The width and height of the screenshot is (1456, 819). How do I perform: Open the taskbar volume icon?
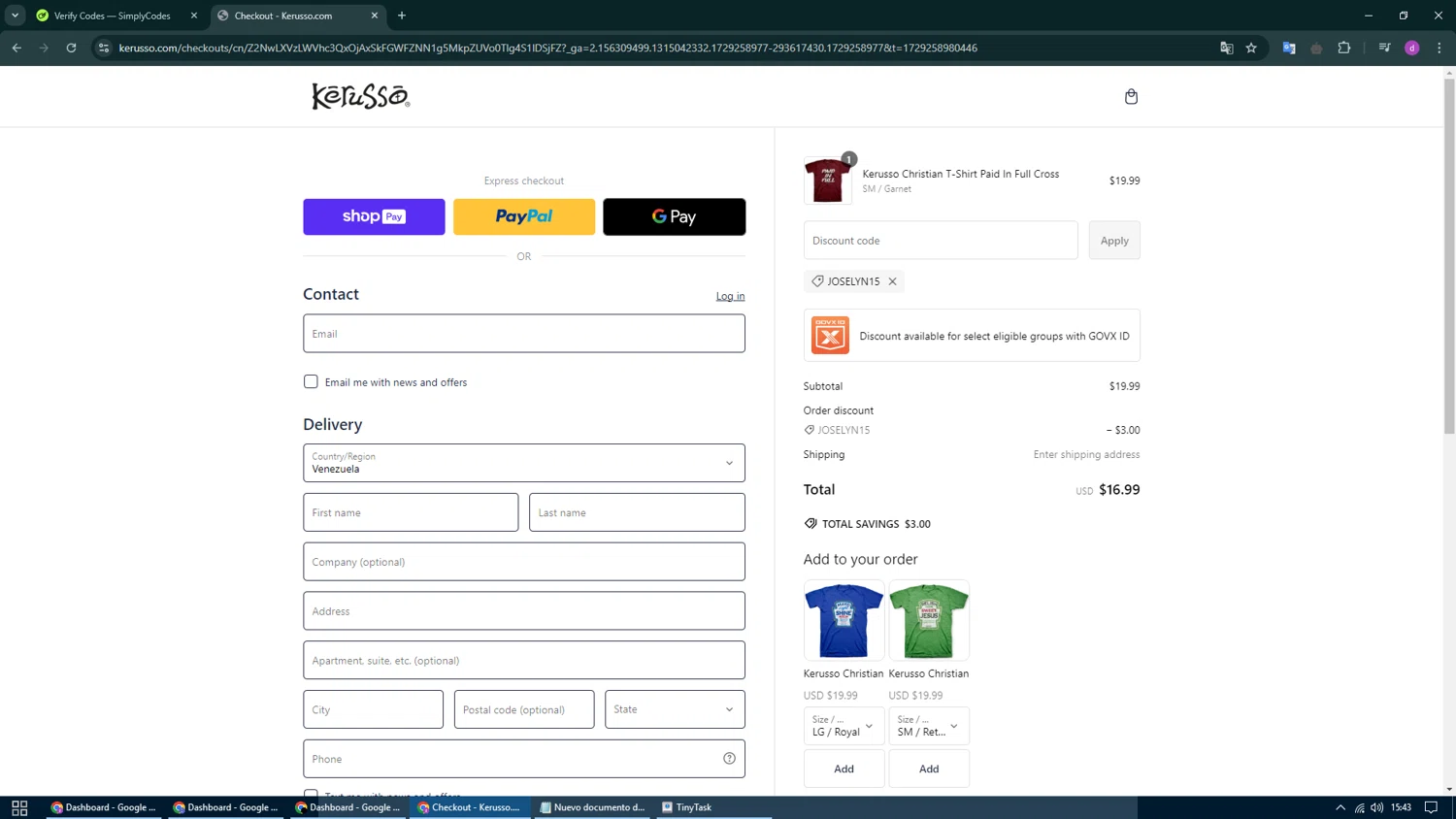click(x=1377, y=807)
